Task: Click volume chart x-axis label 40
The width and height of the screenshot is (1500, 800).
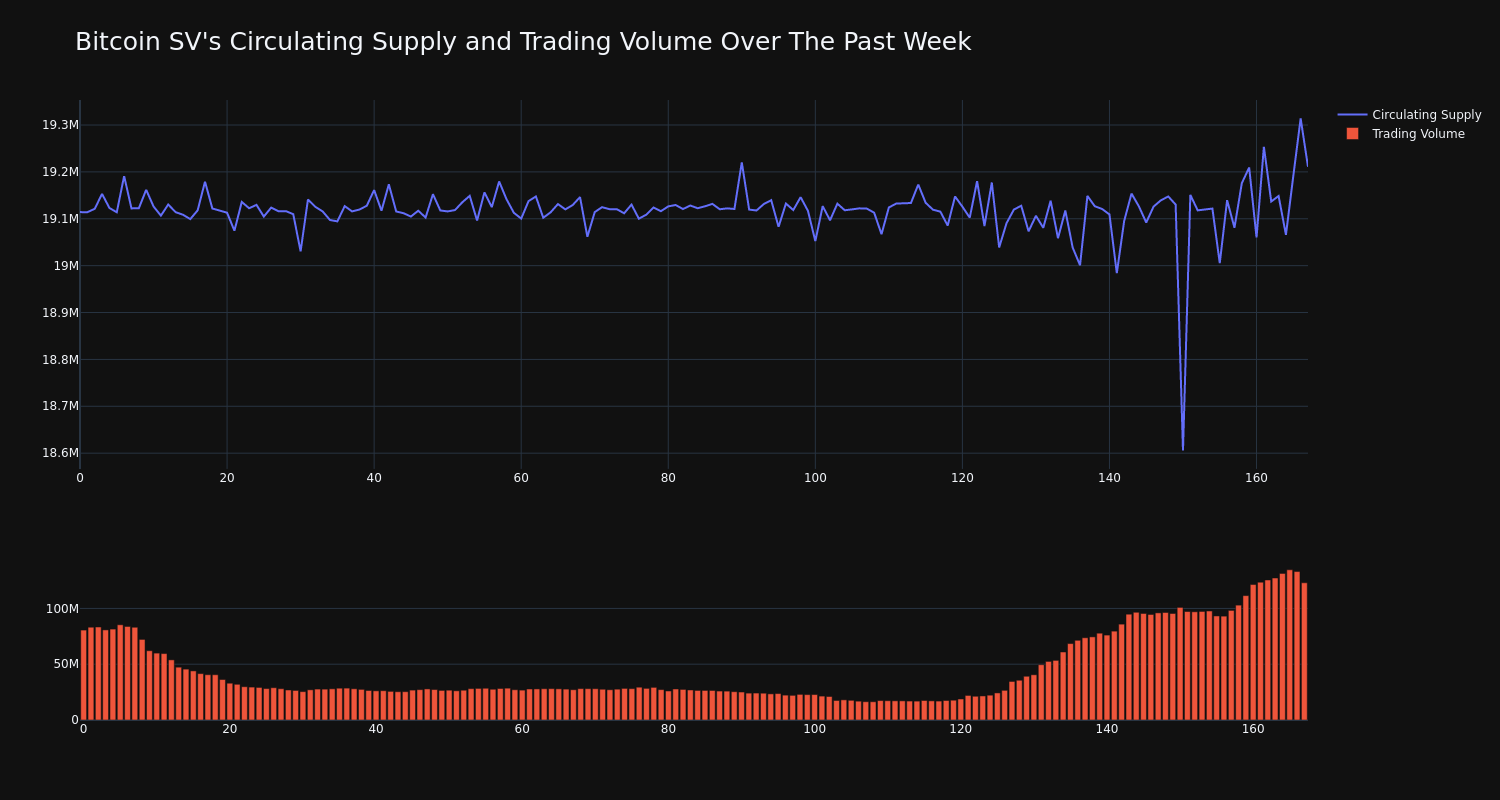Action: (376, 729)
